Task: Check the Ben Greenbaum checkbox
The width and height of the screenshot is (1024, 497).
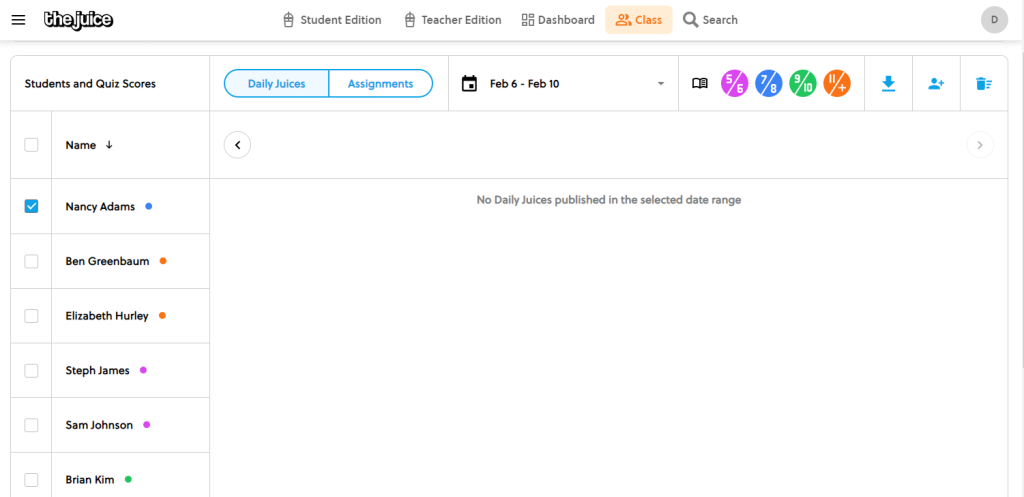Action: click(x=31, y=261)
